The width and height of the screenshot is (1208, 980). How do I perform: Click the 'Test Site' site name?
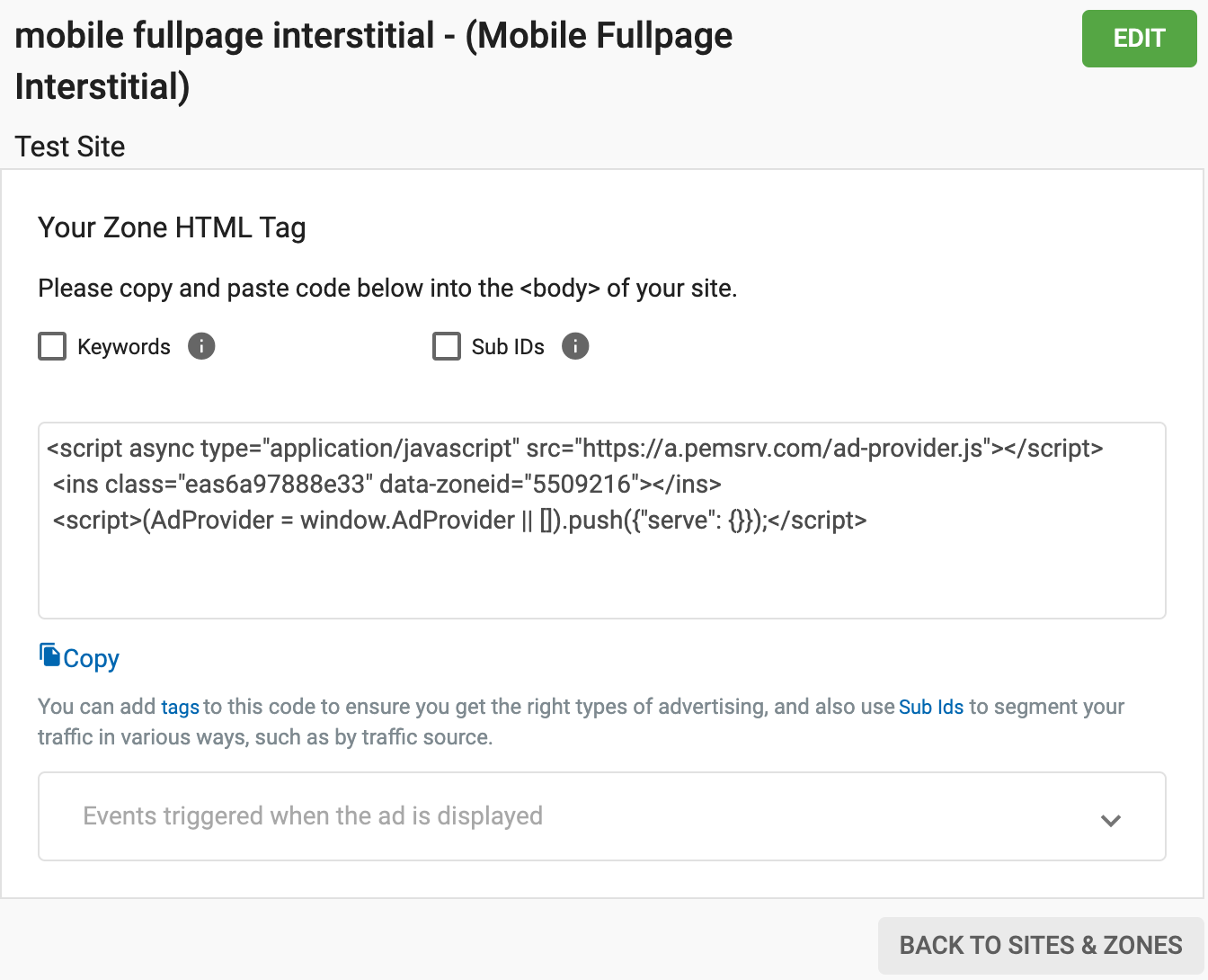click(x=70, y=147)
